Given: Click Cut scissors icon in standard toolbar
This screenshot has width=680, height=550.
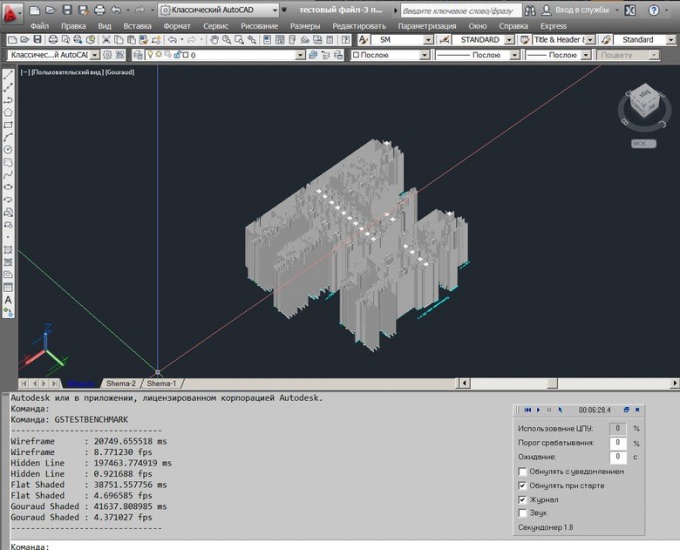Looking at the screenshot, I should pyautogui.click(x=106, y=40).
